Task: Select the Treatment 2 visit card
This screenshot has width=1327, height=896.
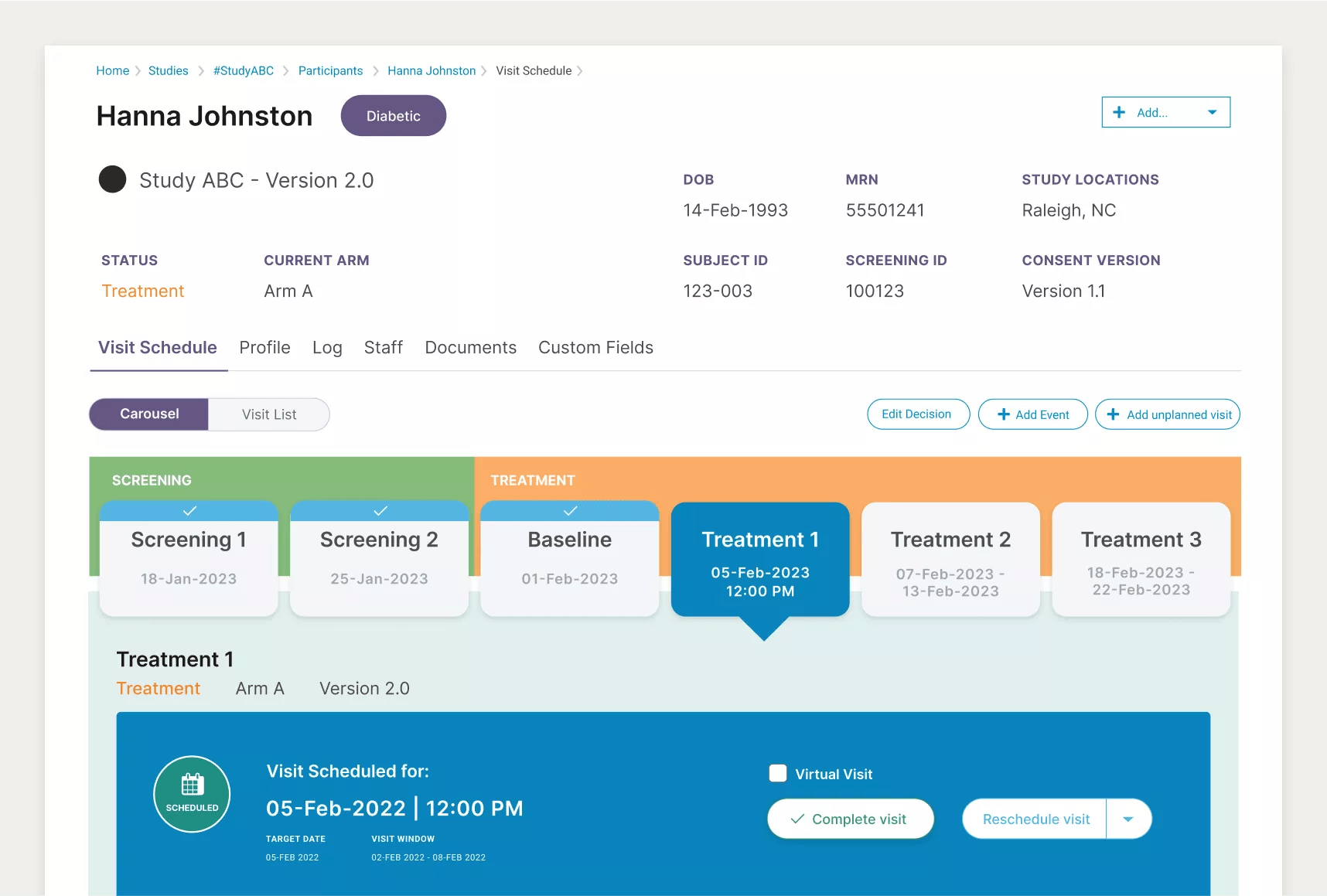Action: pos(950,560)
